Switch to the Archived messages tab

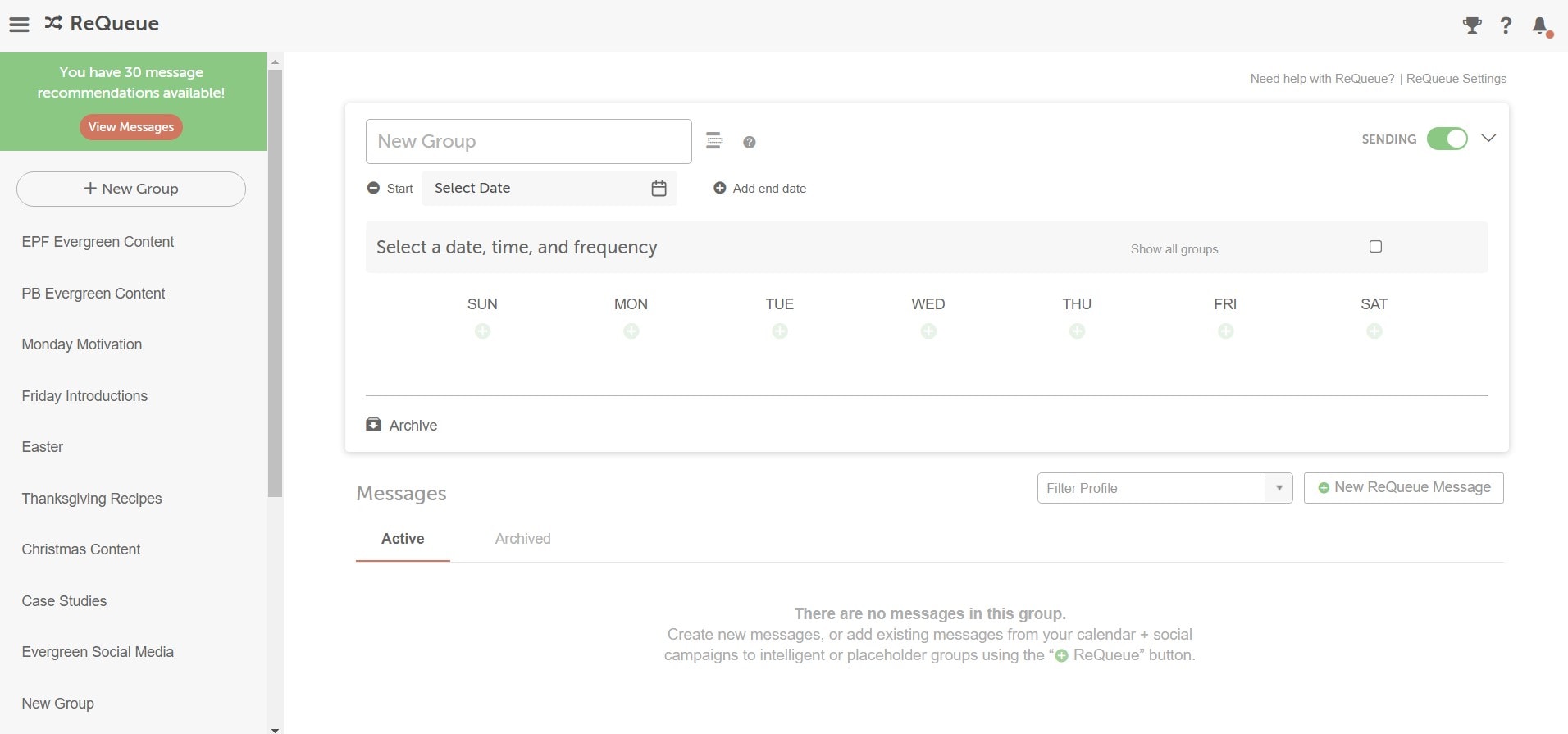pyautogui.click(x=522, y=539)
